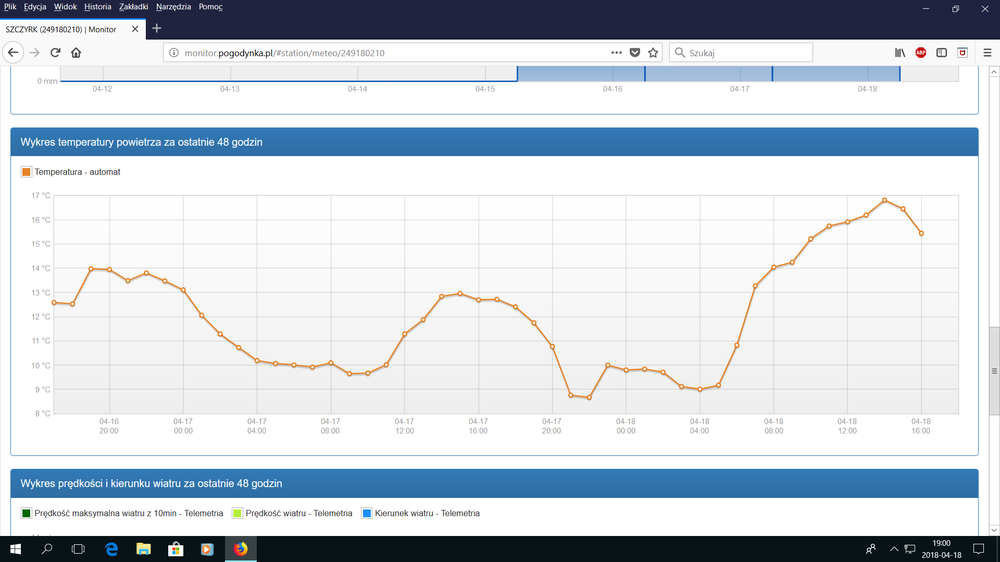The image size is (1000, 562).
Task: Reload the current page
Action: pyautogui.click(x=55, y=53)
